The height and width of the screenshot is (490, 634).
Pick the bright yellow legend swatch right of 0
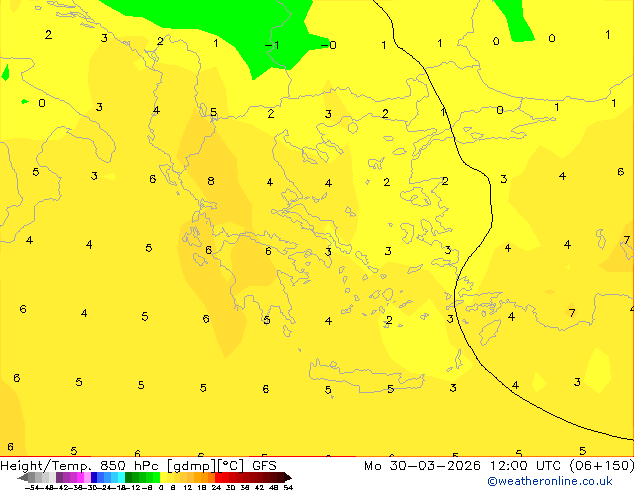[x=163, y=477]
